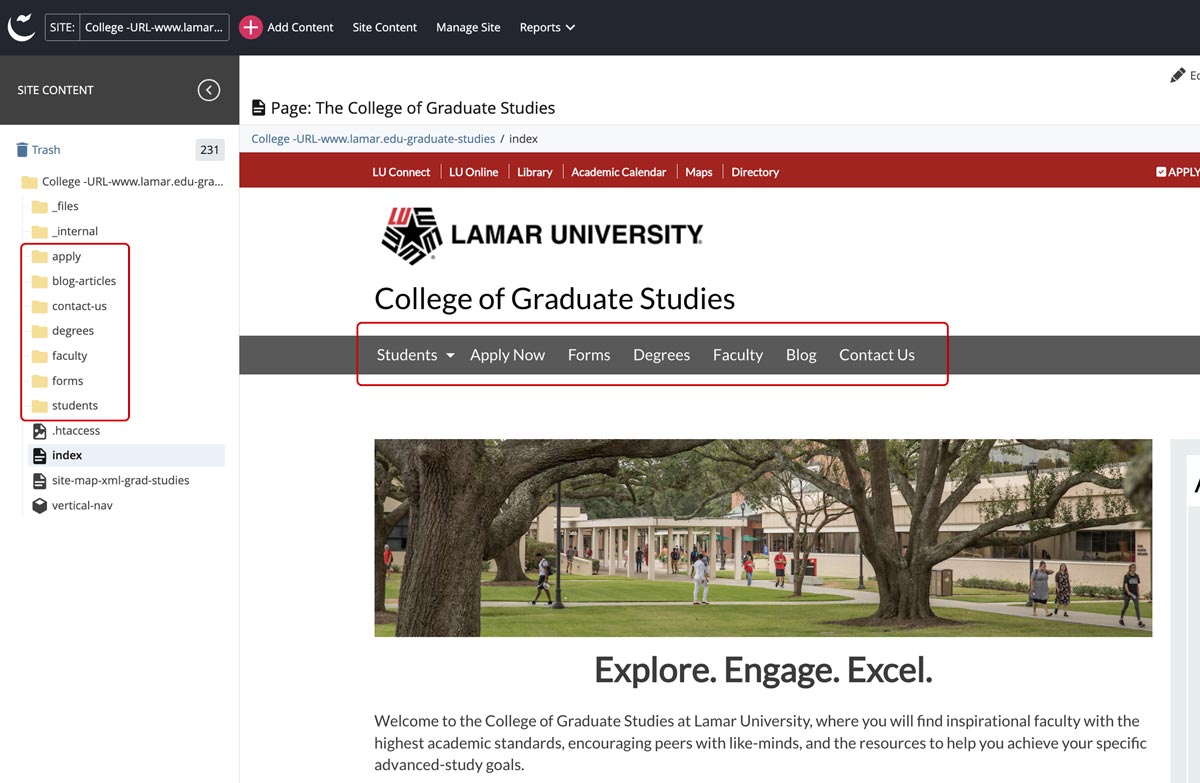Click Site Content in the top menu bar
1200x783 pixels.
(384, 27)
